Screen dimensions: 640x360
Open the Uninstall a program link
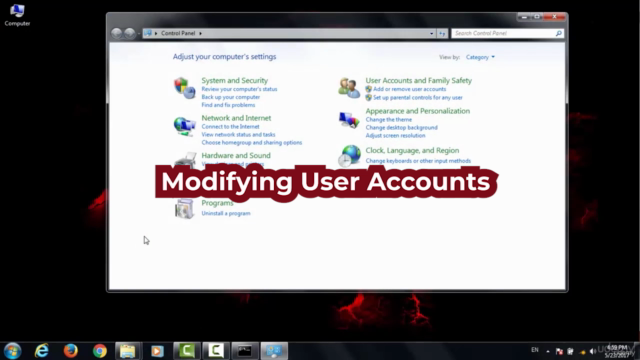point(226,213)
